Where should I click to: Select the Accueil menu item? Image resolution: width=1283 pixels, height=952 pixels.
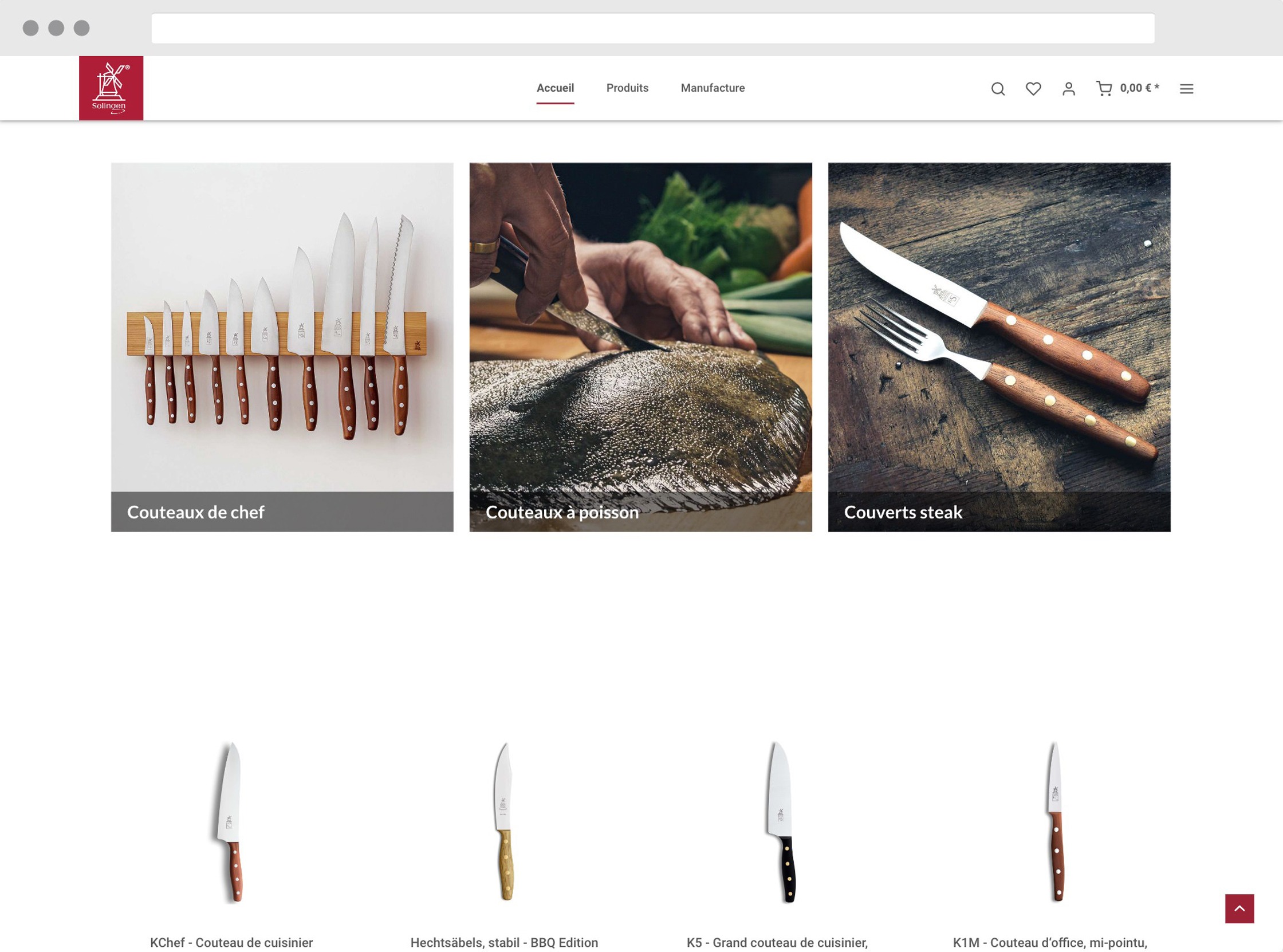(x=555, y=88)
